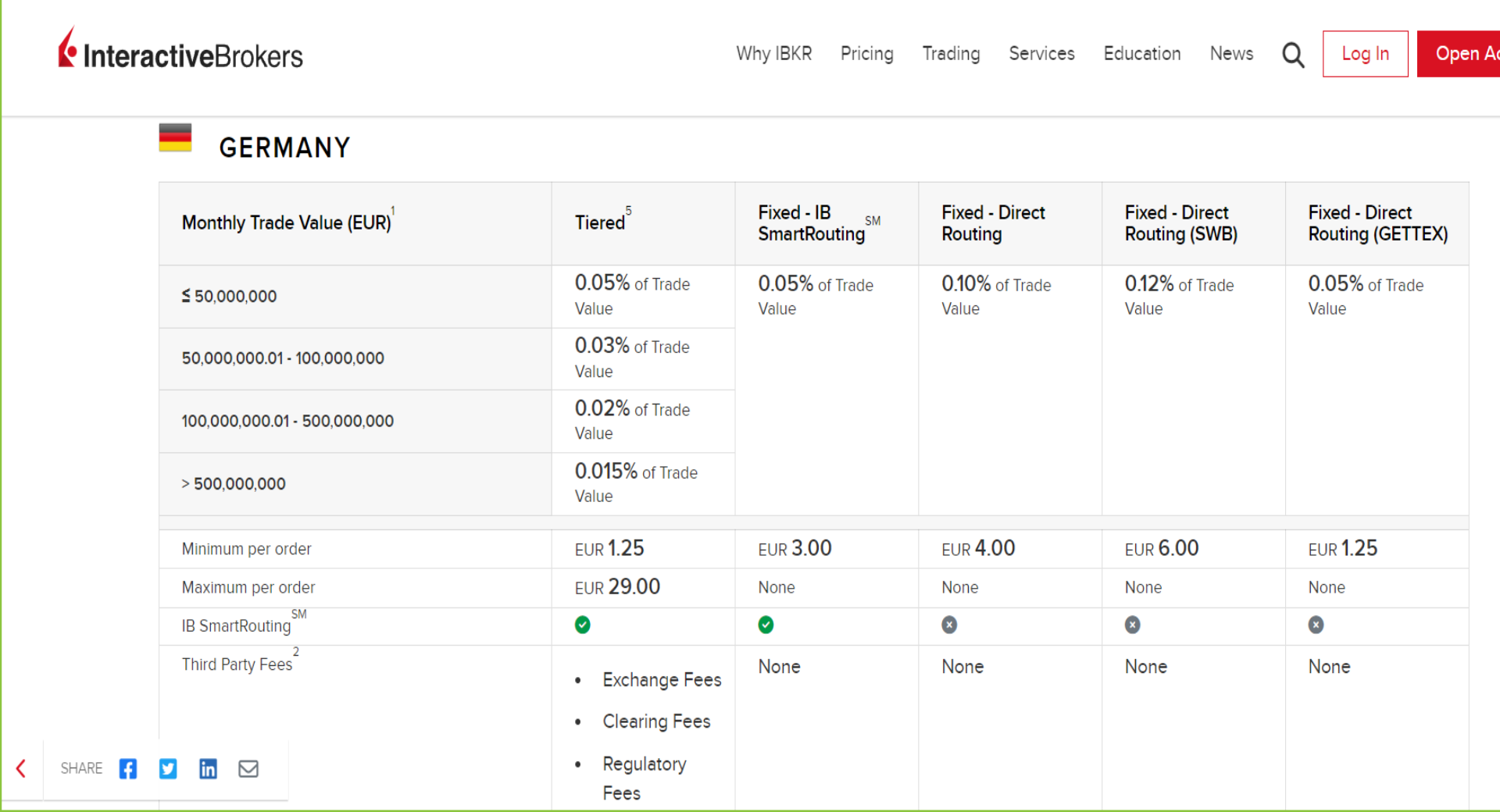The image size is (1500, 812).
Task: Share page on LinkedIn
Action: 208,769
